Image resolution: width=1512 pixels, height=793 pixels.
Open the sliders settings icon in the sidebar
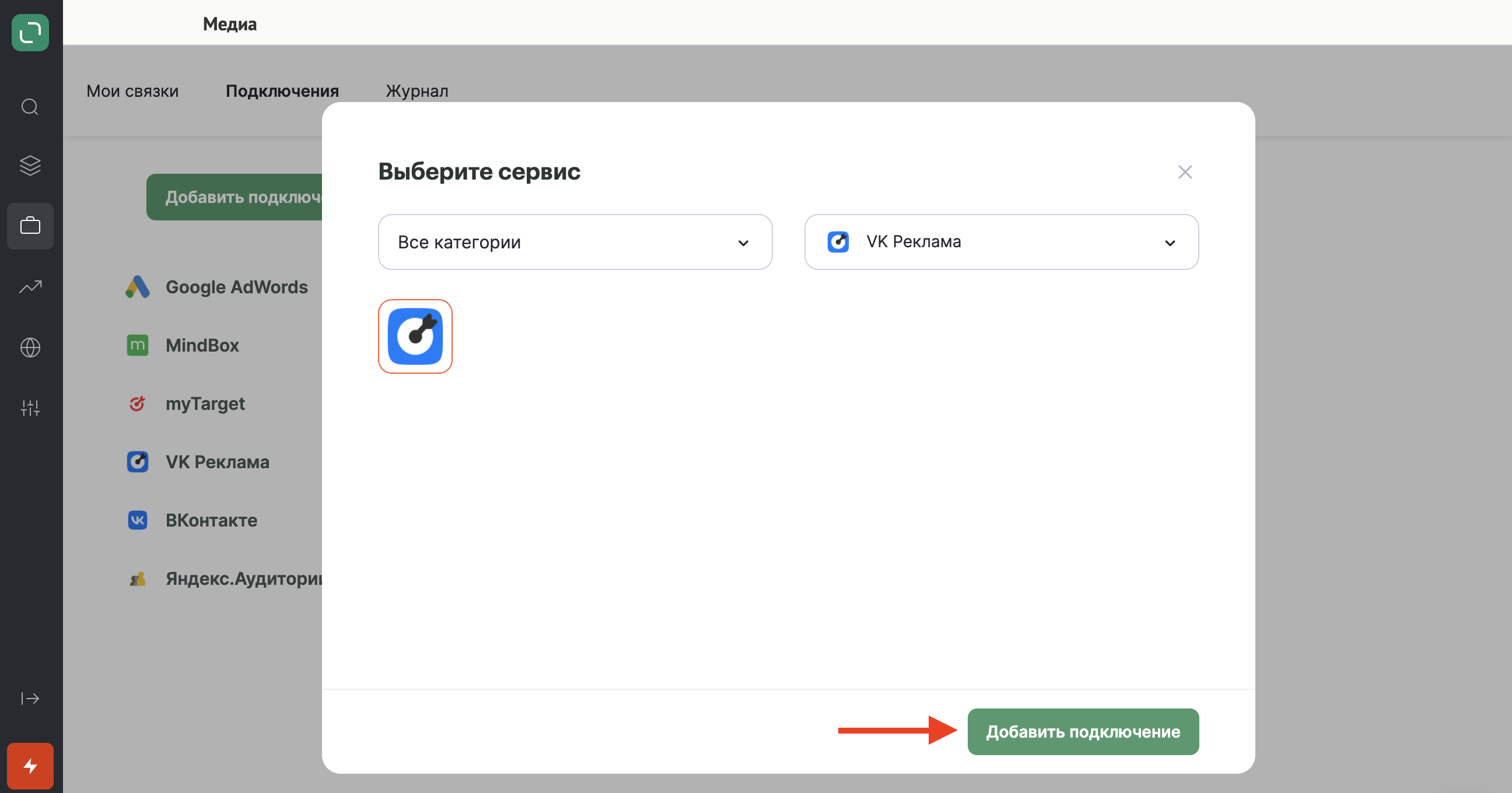[30, 408]
